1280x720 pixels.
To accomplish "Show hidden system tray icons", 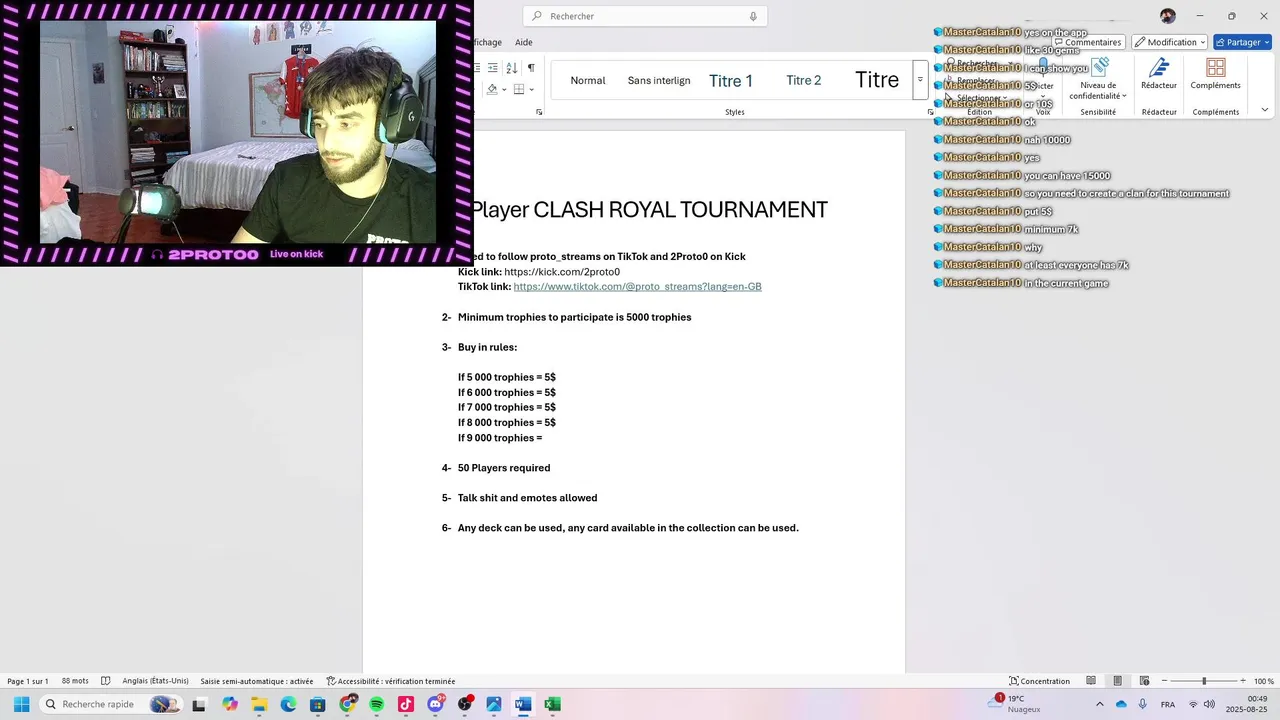I will [1099, 704].
